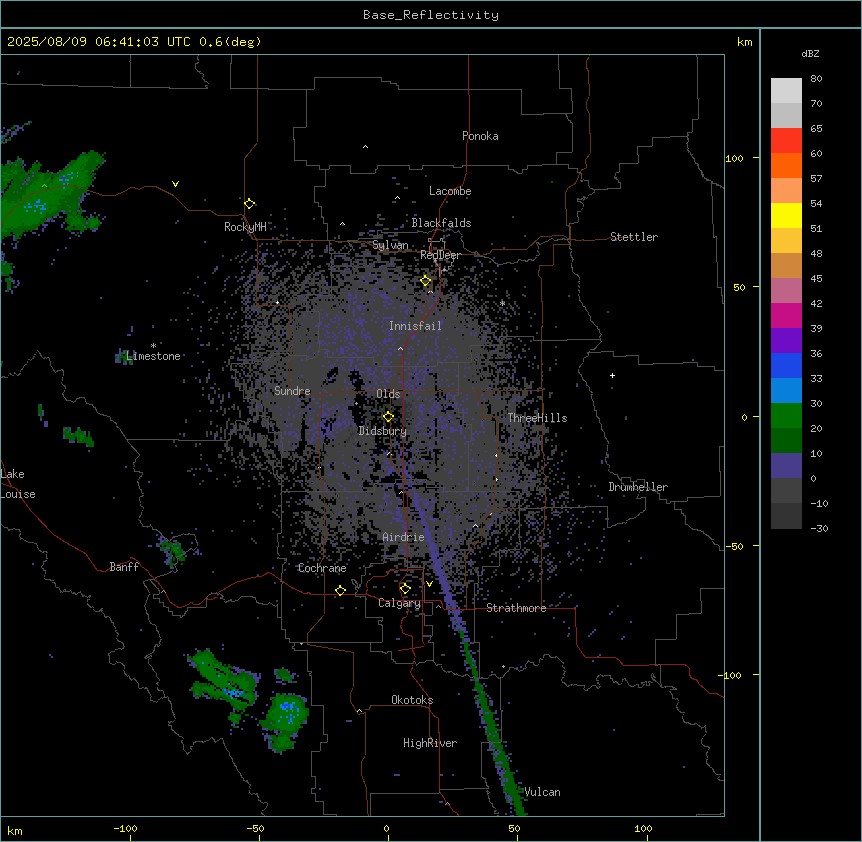Pick the red 60-65 dBZ legend swatch
The width and height of the screenshot is (862, 842).
pos(786,141)
